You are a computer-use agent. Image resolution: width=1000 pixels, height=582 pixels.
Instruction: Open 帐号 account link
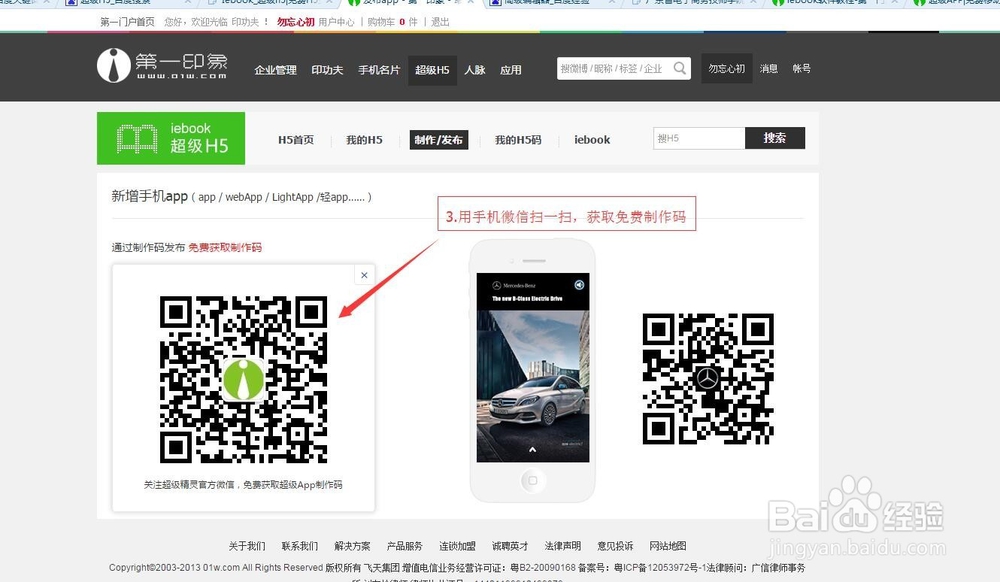pos(802,68)
